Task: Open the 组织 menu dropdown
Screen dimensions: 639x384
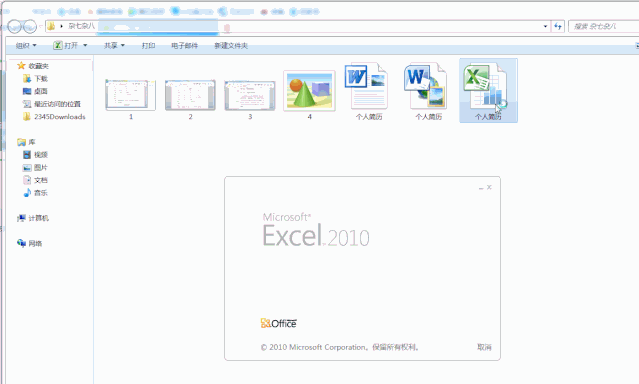Action: pos(26,46)
